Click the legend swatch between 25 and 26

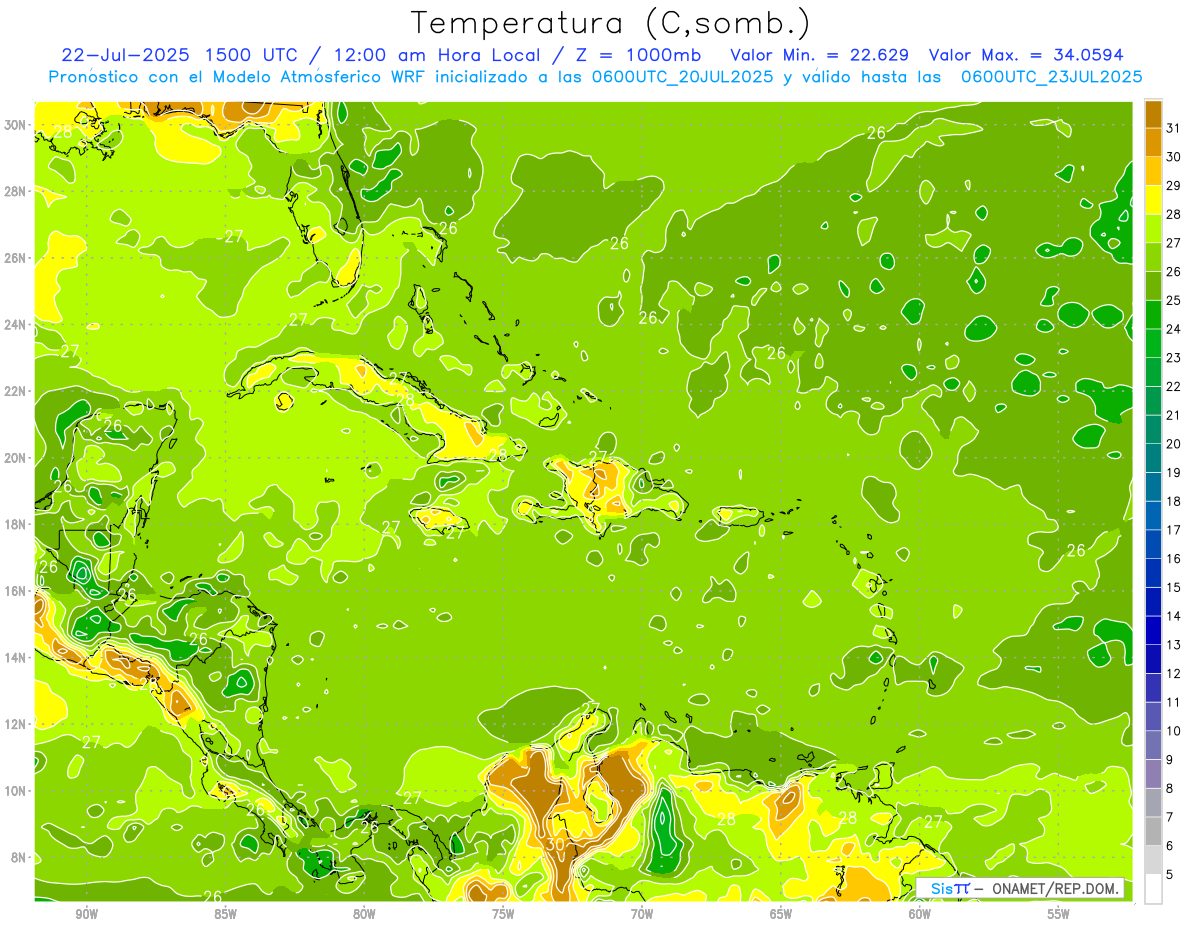pos(1153,285)
